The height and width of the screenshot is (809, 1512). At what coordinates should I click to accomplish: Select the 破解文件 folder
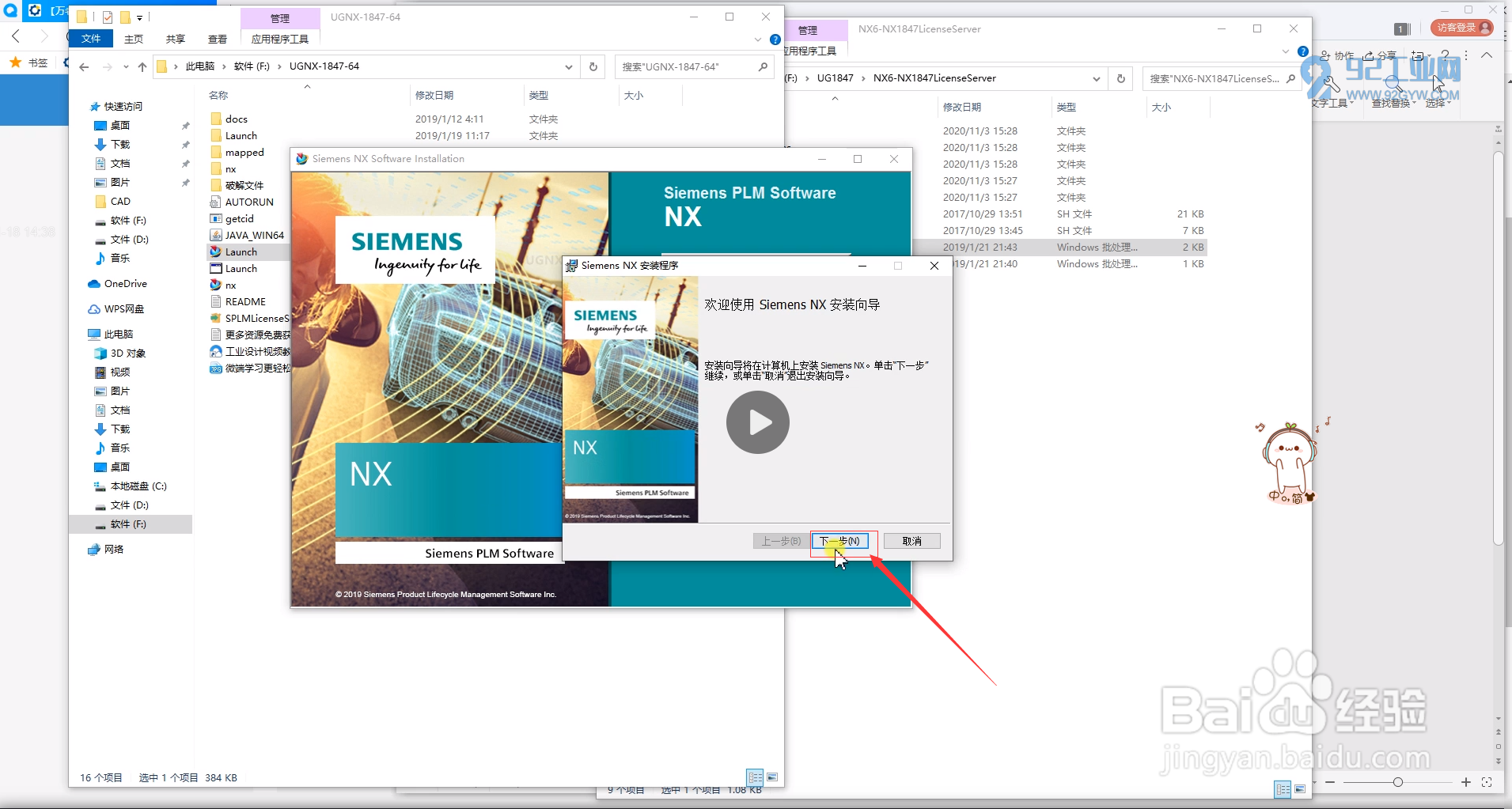(244, 186)
